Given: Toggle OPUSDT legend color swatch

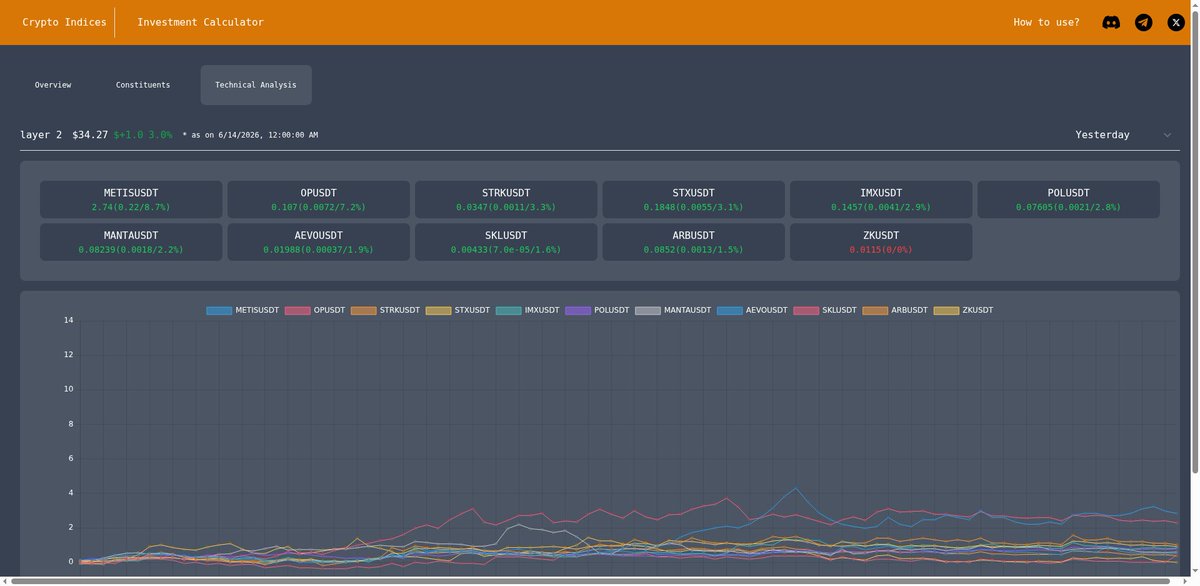Looking at the screenshot, I should coord(297,311).
